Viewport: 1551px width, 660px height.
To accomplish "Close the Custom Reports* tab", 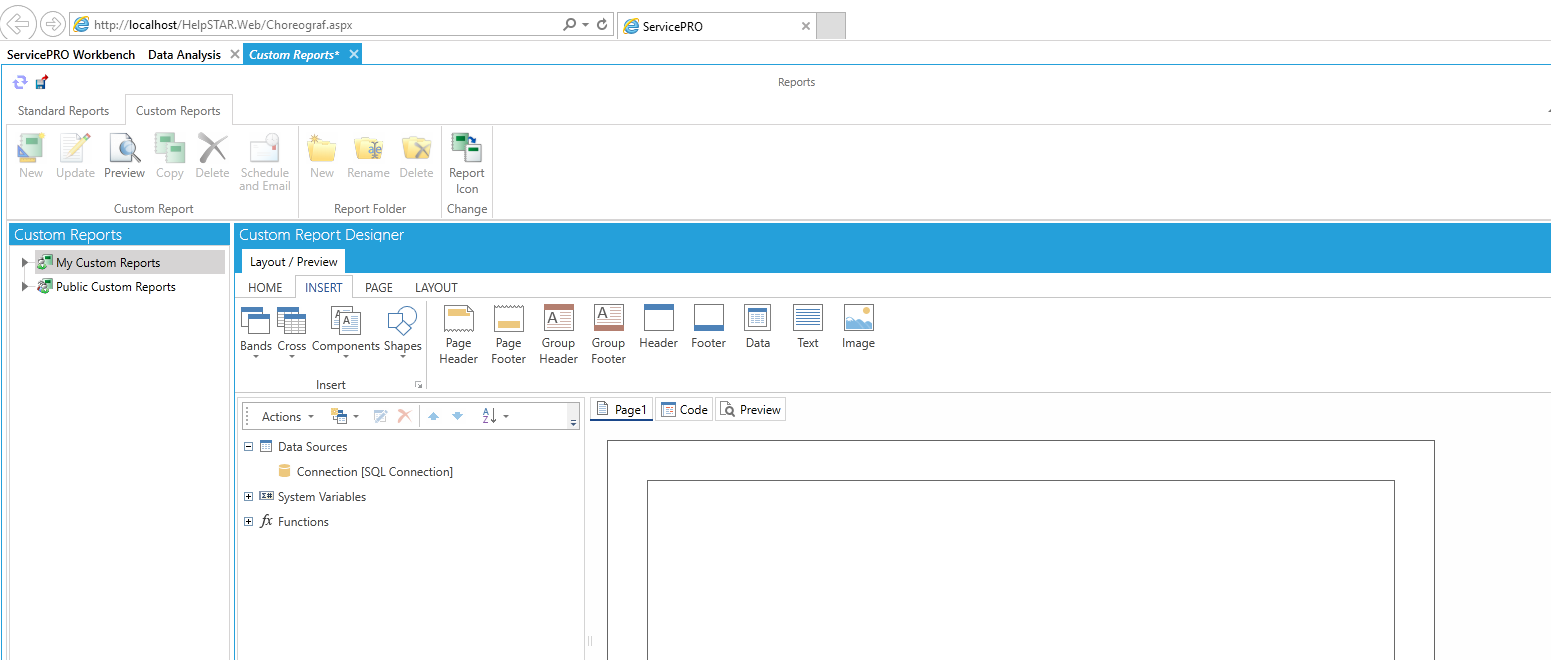I will click(x=353, y=54).
